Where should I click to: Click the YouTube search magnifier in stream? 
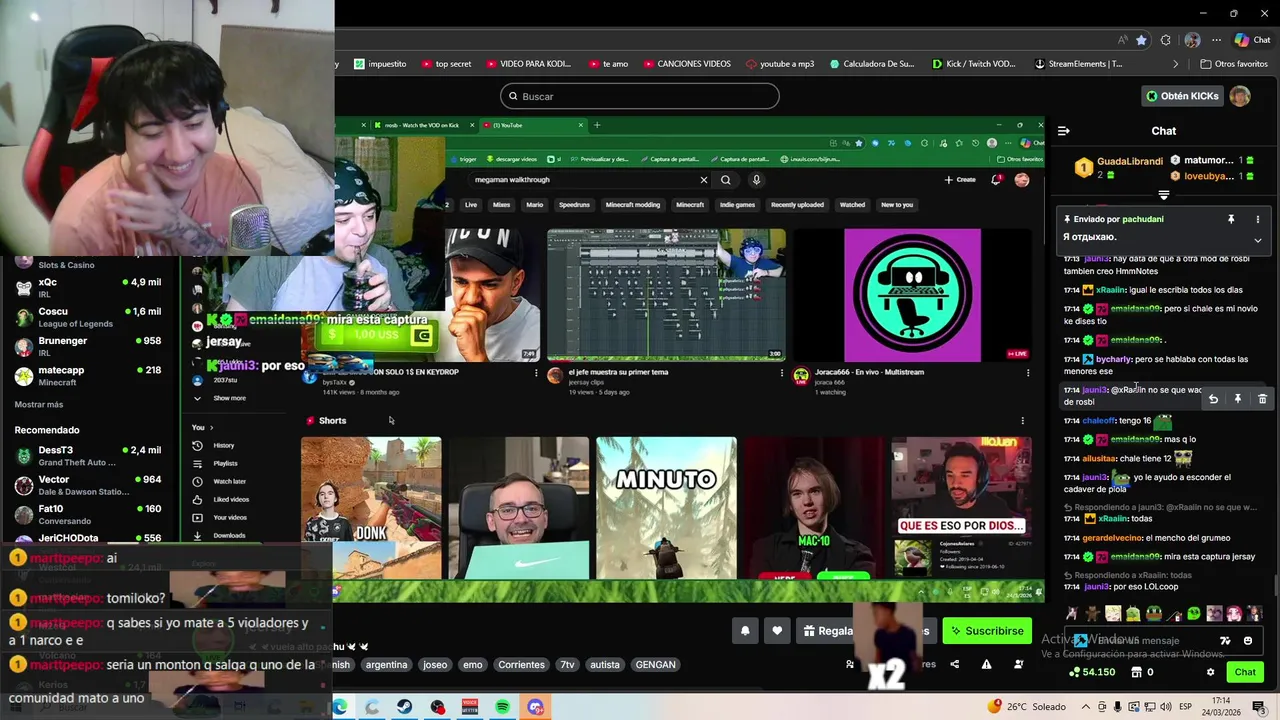(x=726, y=180)
